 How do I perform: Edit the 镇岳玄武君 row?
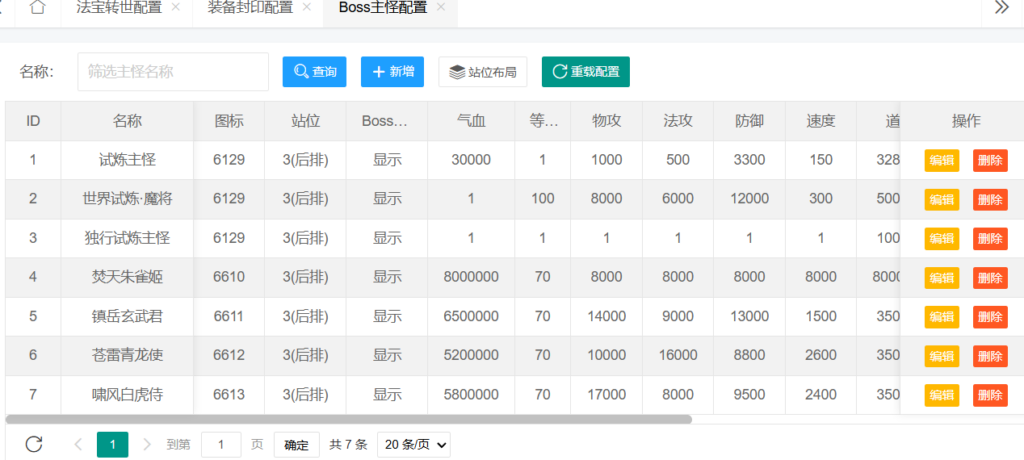942,318
